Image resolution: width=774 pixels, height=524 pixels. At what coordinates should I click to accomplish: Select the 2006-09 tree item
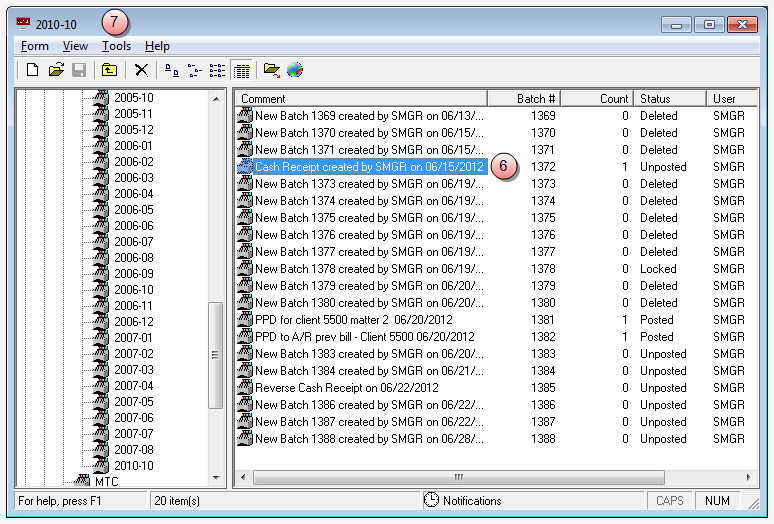134,273
